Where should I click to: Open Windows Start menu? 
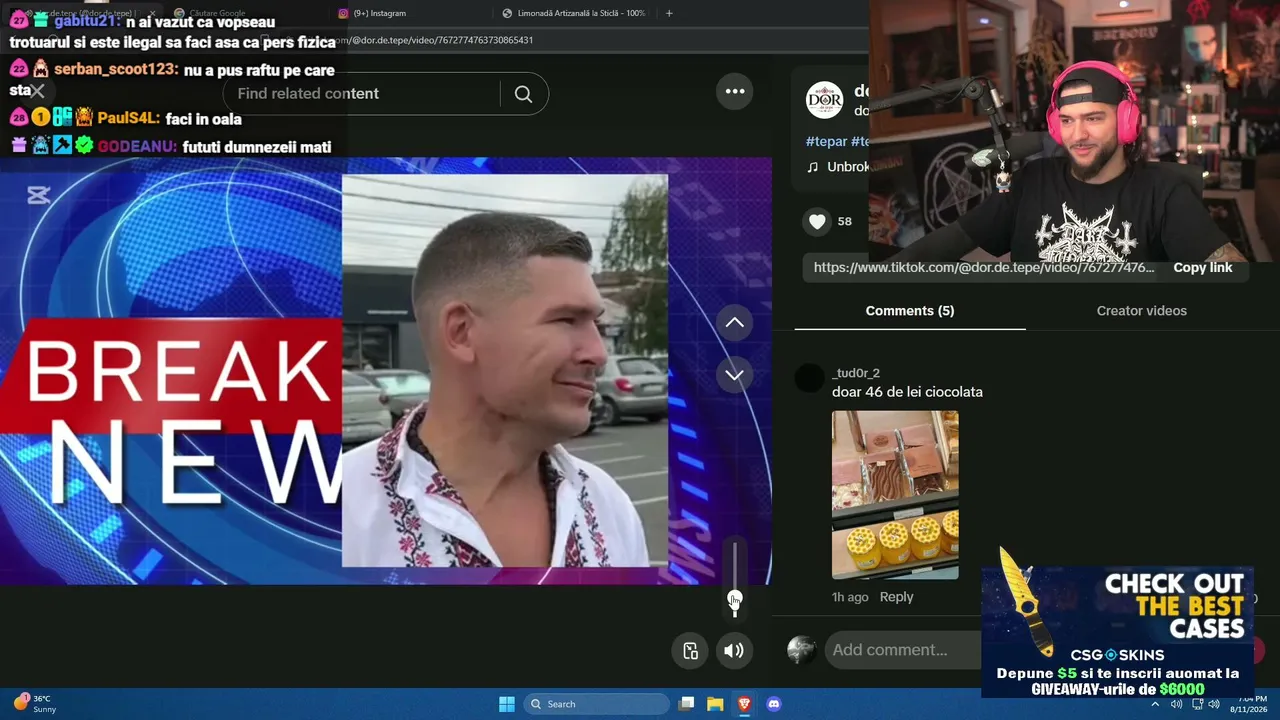pyautogui.click(x=507, y=704)
